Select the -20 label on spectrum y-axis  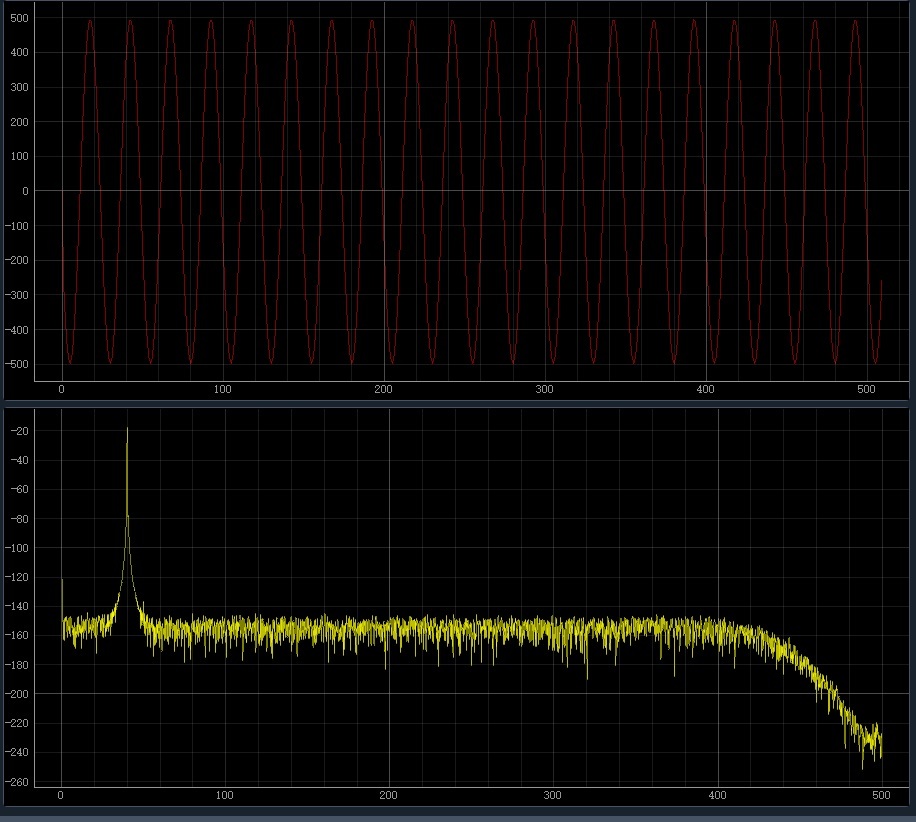[x=19, y=431]
